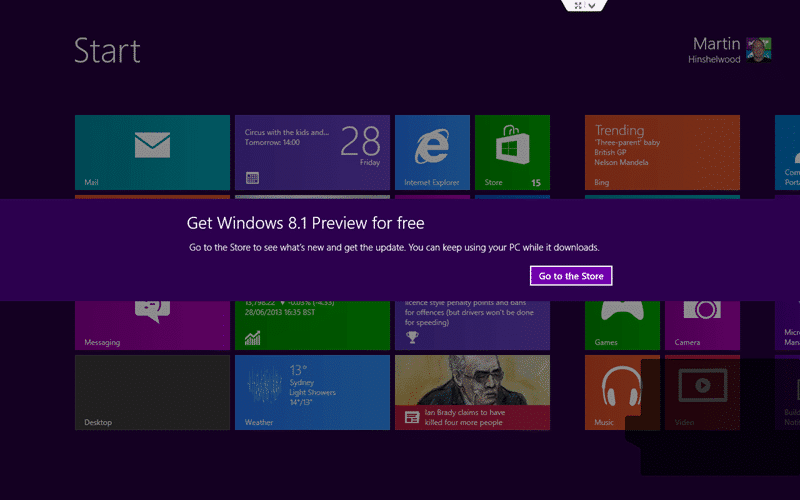Open the Messaging tile

(152, 326)
